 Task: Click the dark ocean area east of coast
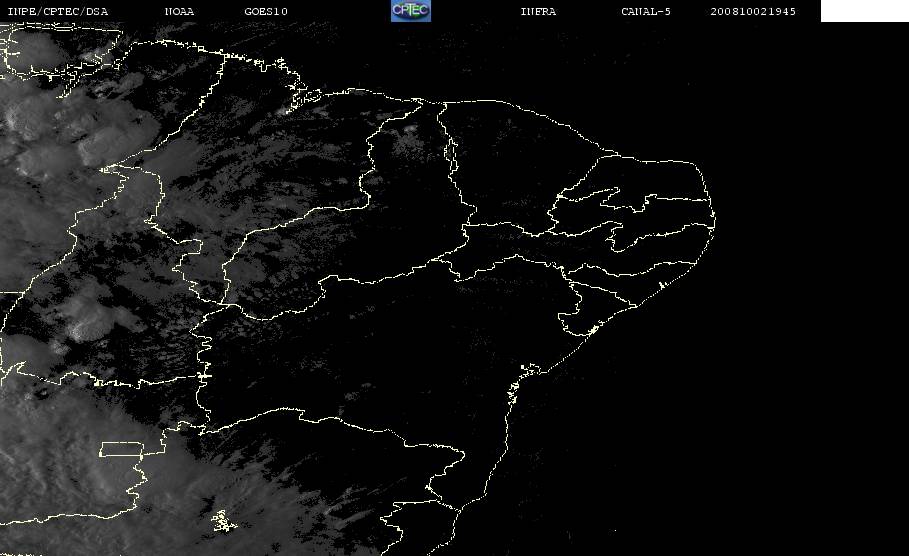[x=783, y=348]
